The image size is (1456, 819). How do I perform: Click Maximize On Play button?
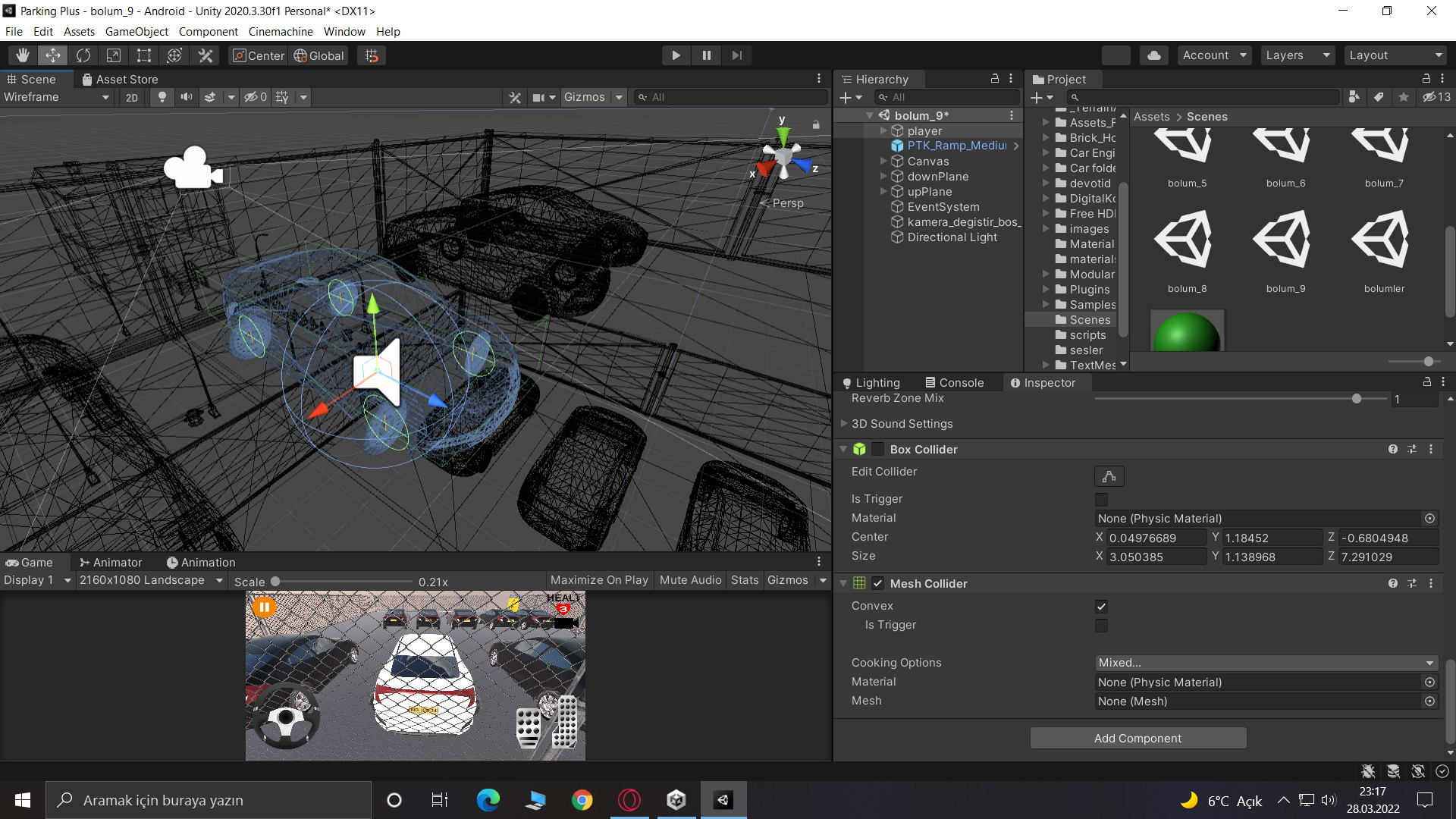[x=599, y=580]
